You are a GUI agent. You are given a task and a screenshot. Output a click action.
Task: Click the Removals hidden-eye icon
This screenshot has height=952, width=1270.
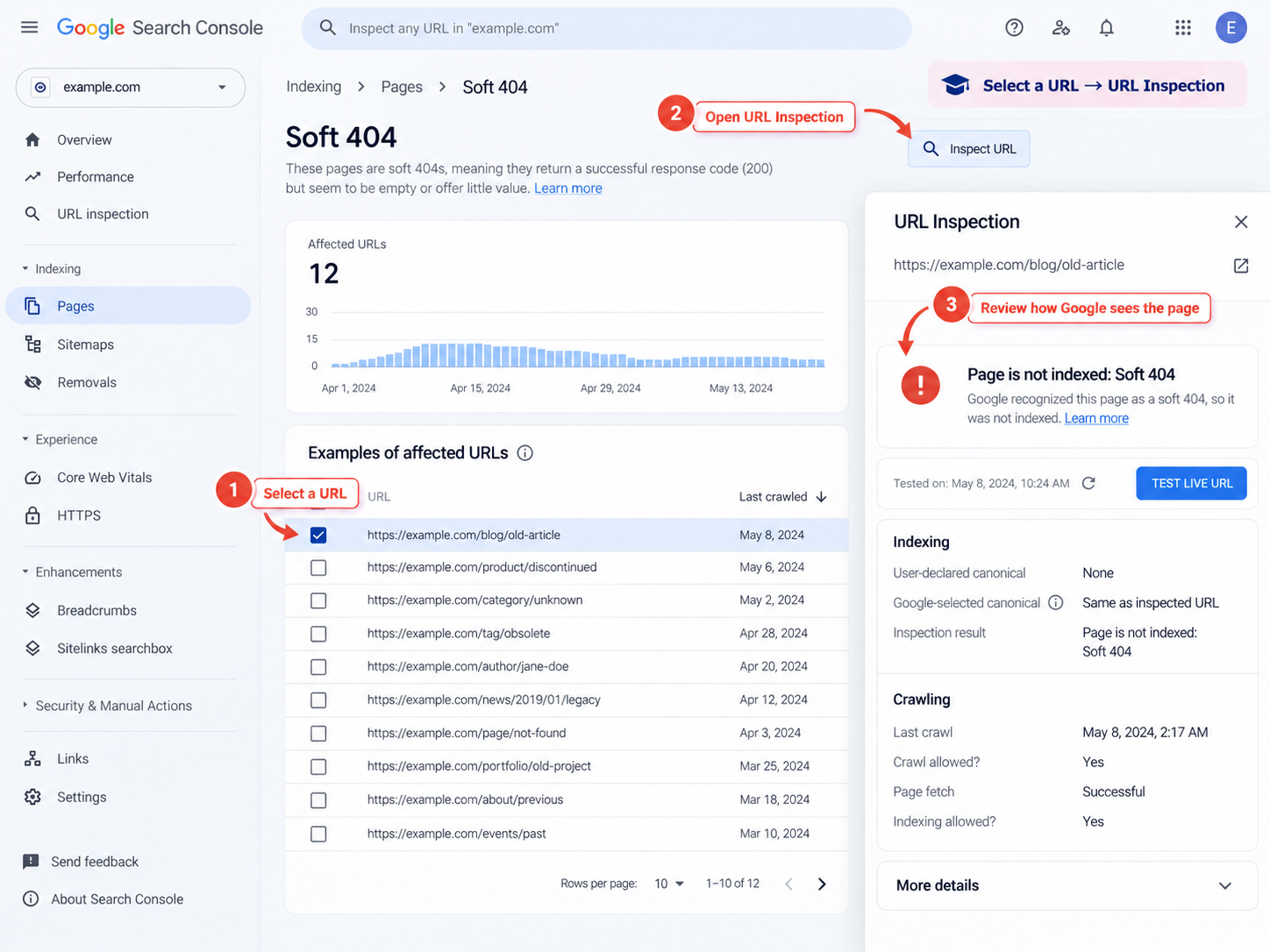point(32,382)
